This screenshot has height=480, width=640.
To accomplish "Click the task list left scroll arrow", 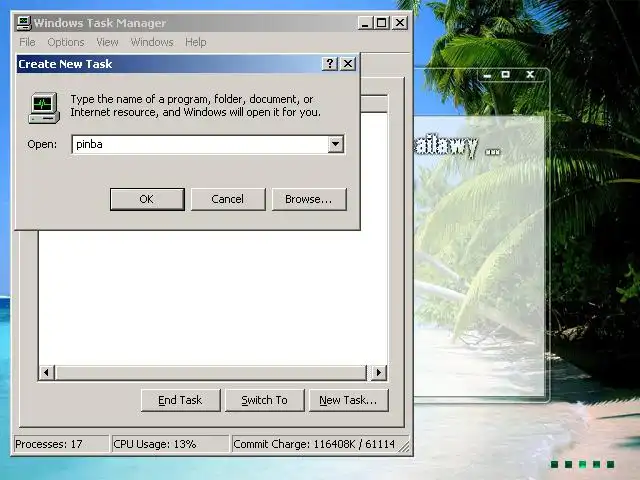I will tap(47, 372).
